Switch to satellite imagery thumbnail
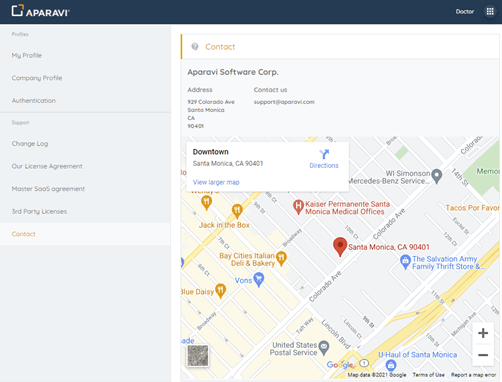 coord(198,355)
